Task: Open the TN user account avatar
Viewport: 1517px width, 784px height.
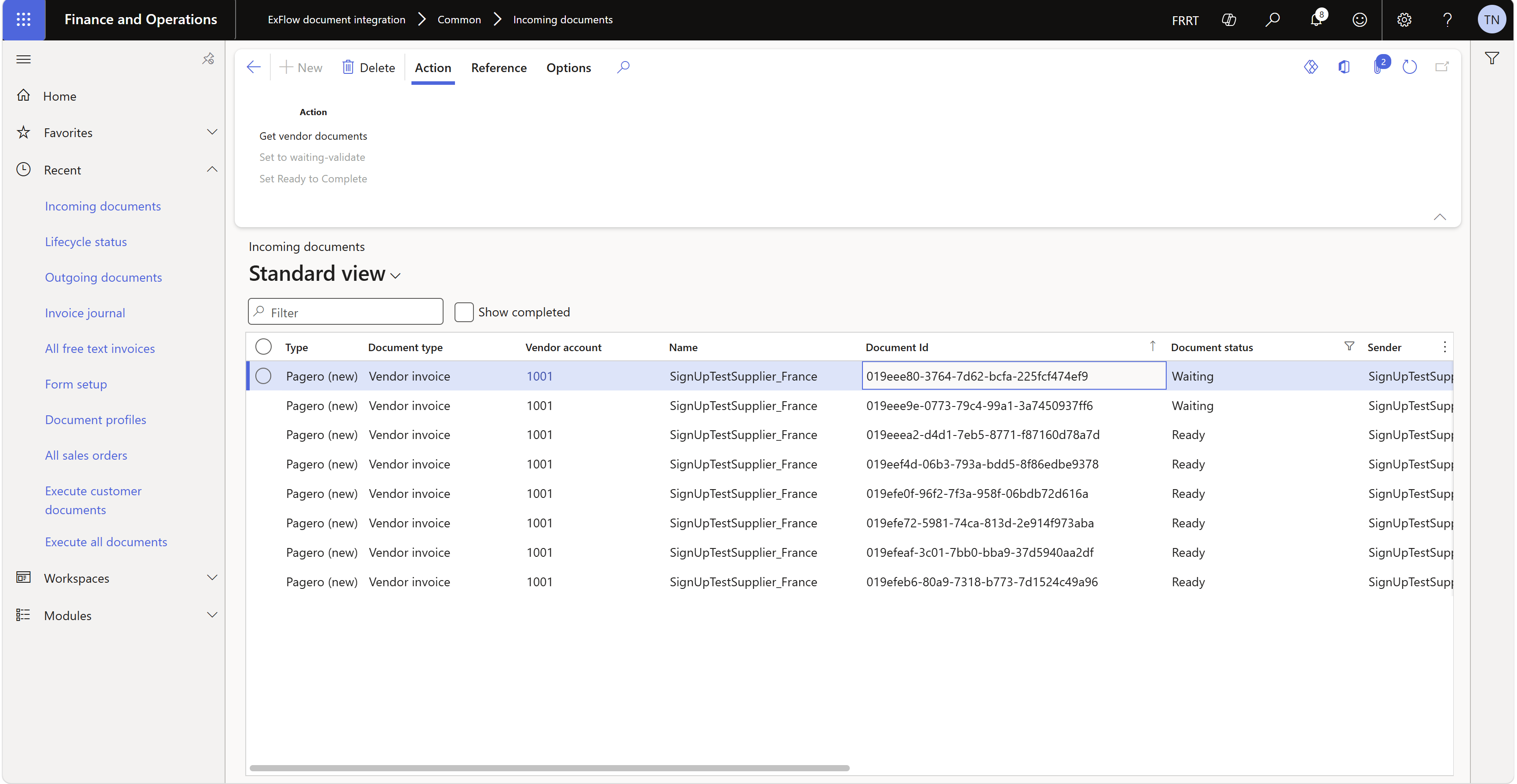Action: [x=1491, y=20]
